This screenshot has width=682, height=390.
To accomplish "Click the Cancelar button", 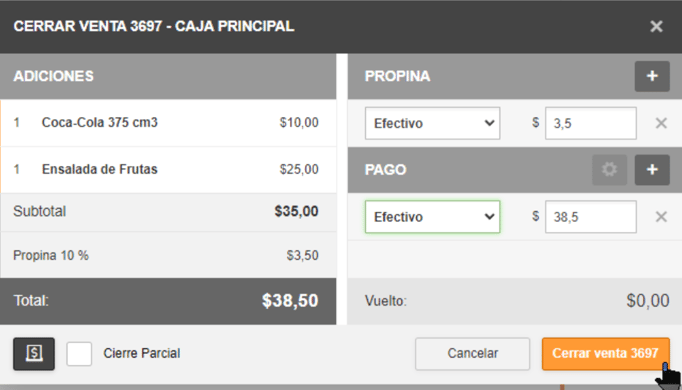I will pyautogui.click(x=472, y=354).
